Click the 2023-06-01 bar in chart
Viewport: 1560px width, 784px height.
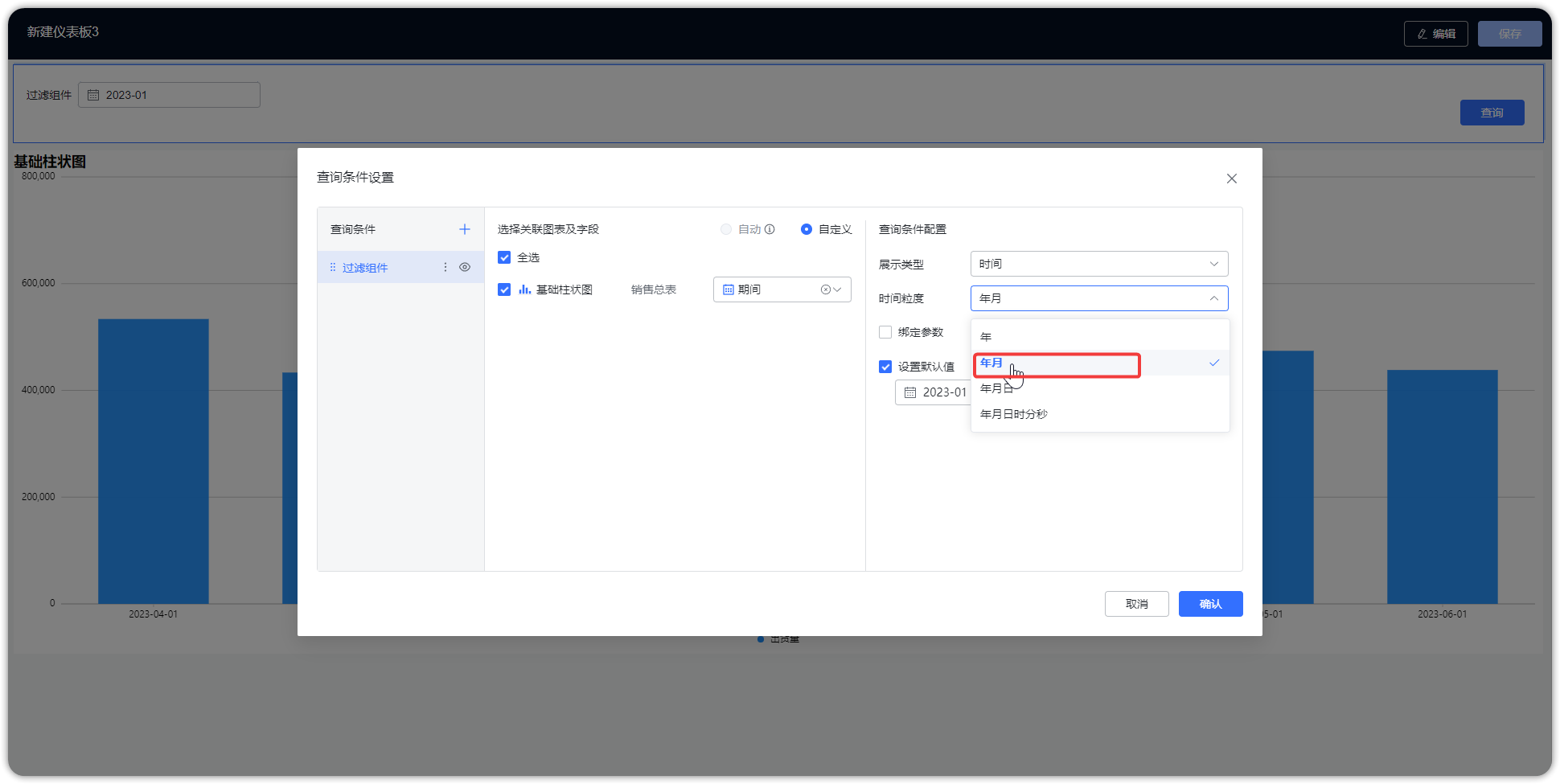1442,486
